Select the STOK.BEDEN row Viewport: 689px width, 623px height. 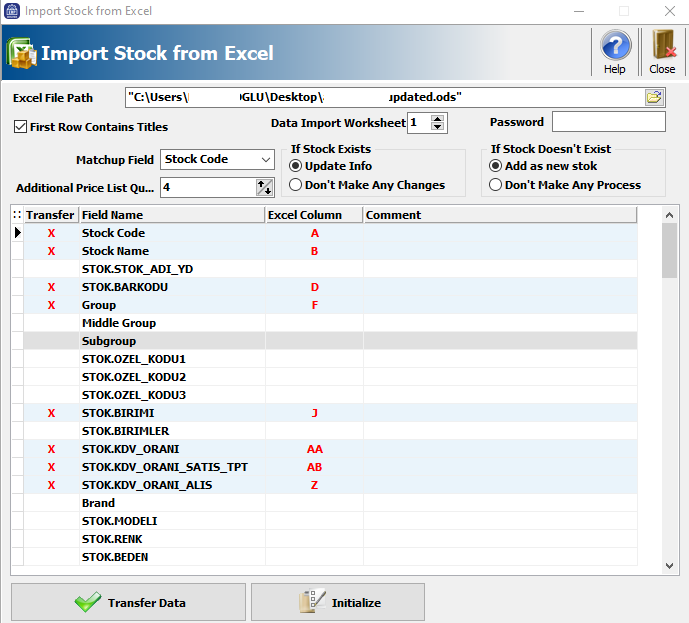[x=330, y=557]
